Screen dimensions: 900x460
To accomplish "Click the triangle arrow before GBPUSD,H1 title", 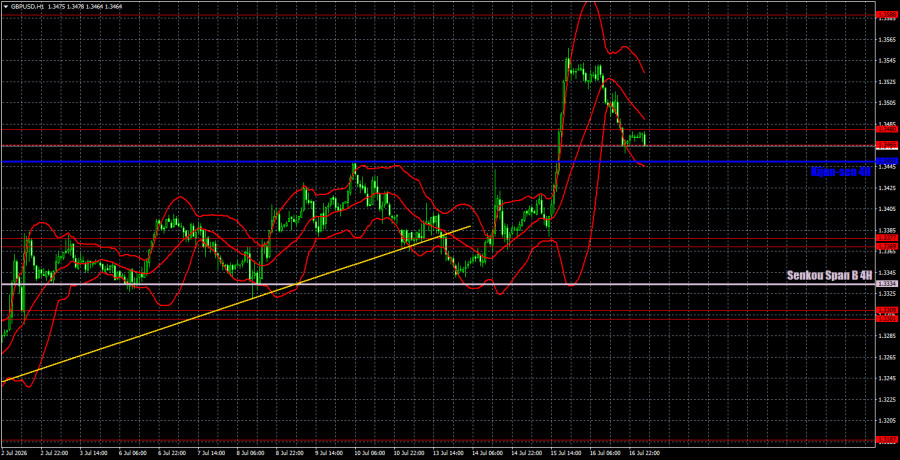I will [x=5, y=6].
